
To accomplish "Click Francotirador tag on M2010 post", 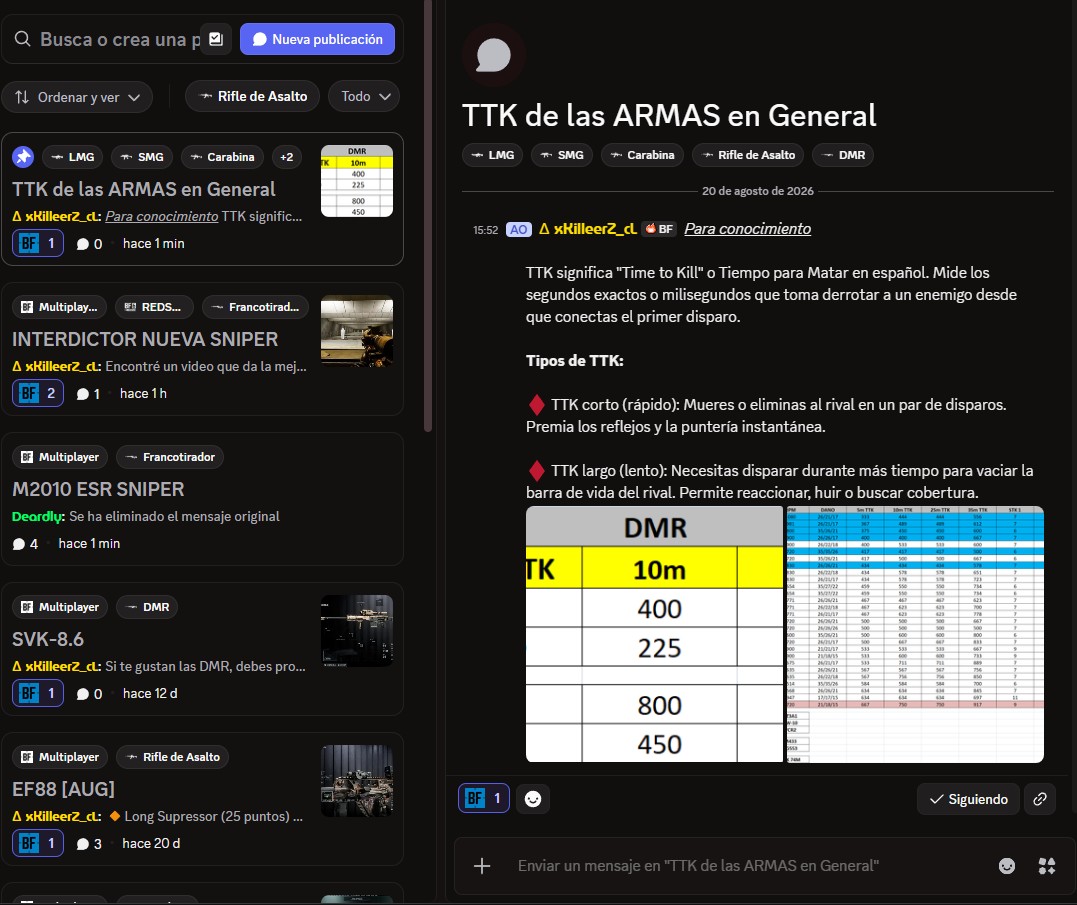I will click(170, 457).
